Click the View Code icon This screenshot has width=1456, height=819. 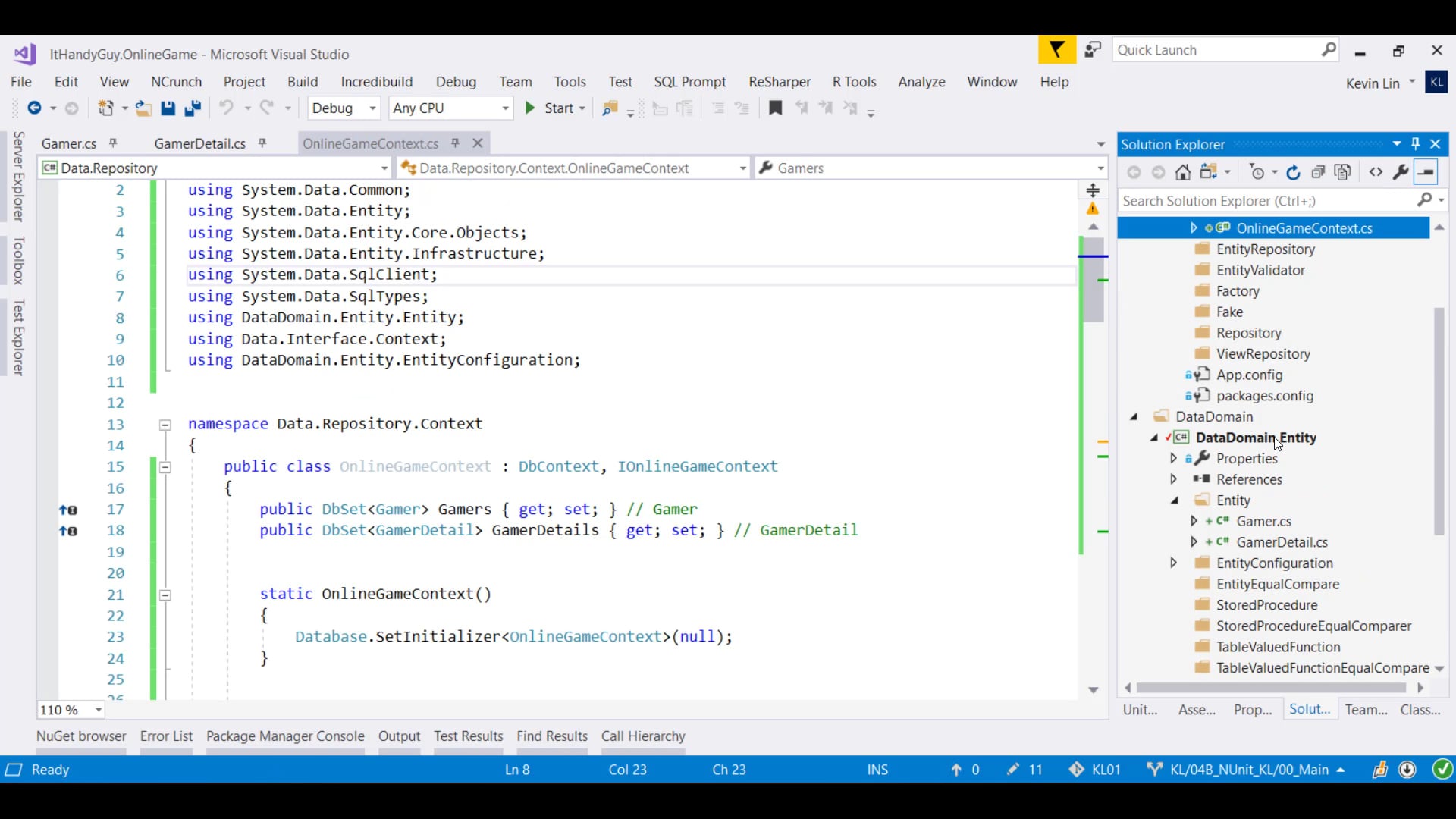(x=1376, y=172)
